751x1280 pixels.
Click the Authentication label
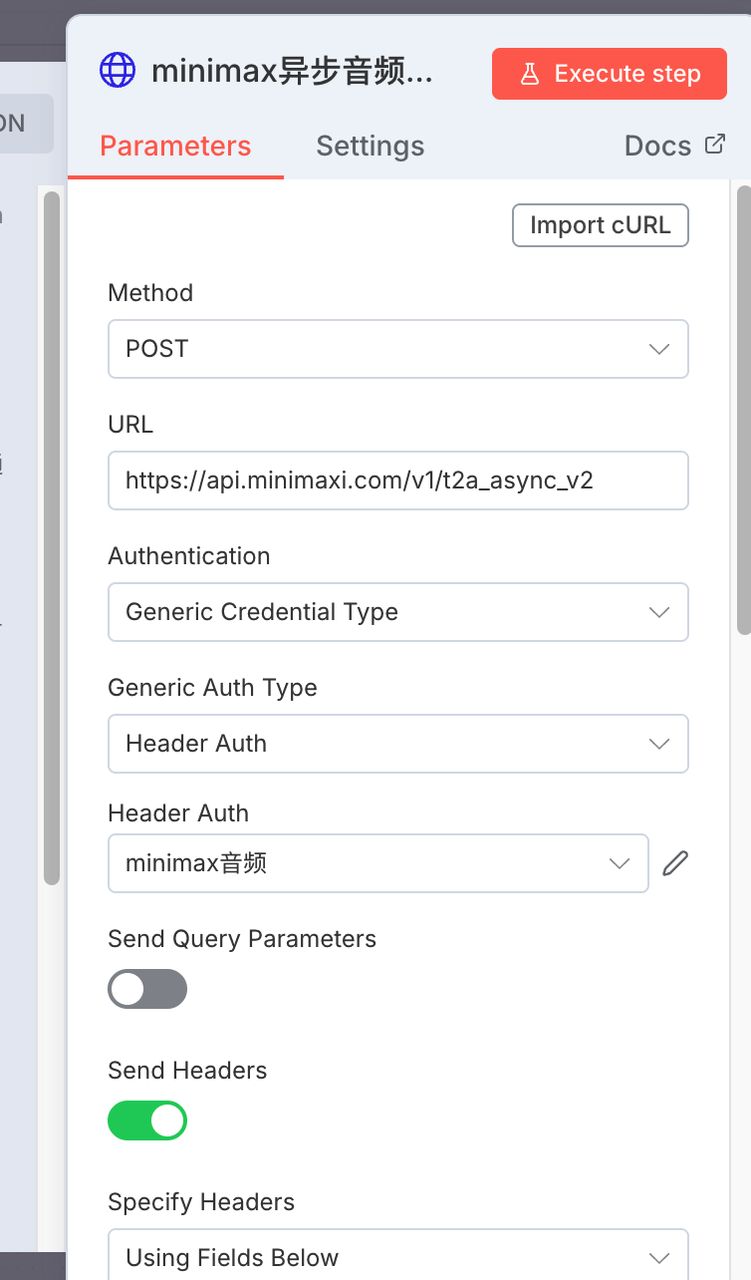[189, 556]
